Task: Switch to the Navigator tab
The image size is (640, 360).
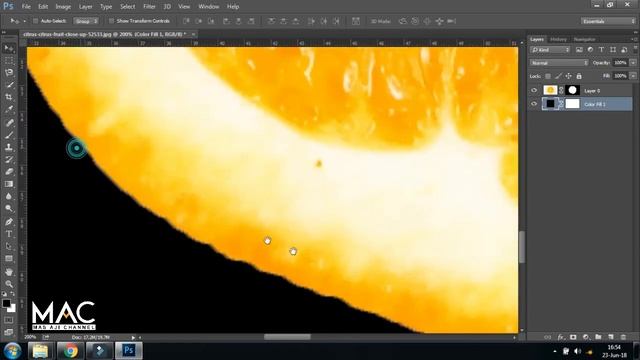Action: 584,40
